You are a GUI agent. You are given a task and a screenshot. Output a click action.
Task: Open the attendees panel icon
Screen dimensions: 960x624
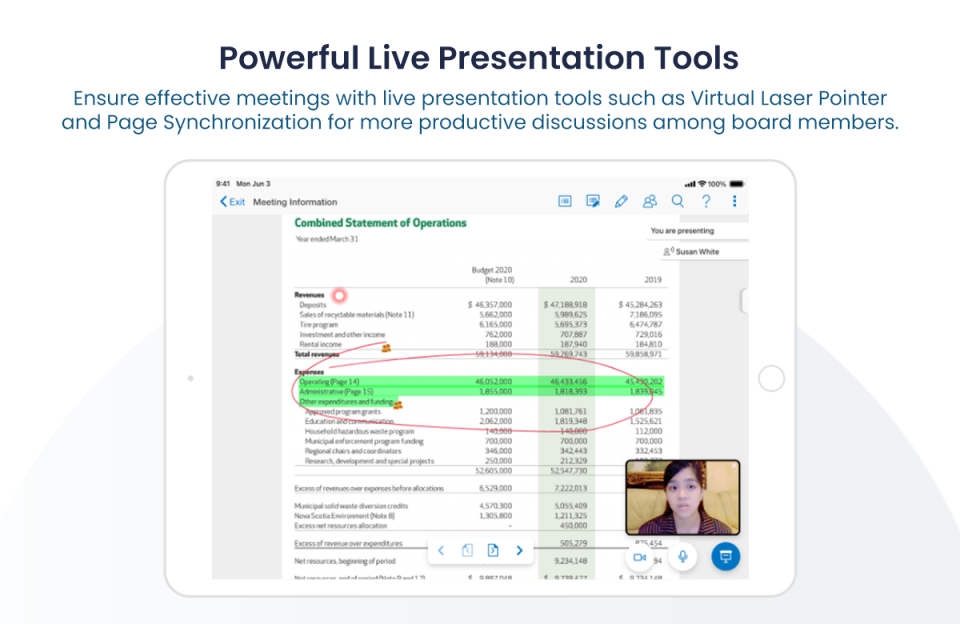pyautogui.click(x=650, y=200)
